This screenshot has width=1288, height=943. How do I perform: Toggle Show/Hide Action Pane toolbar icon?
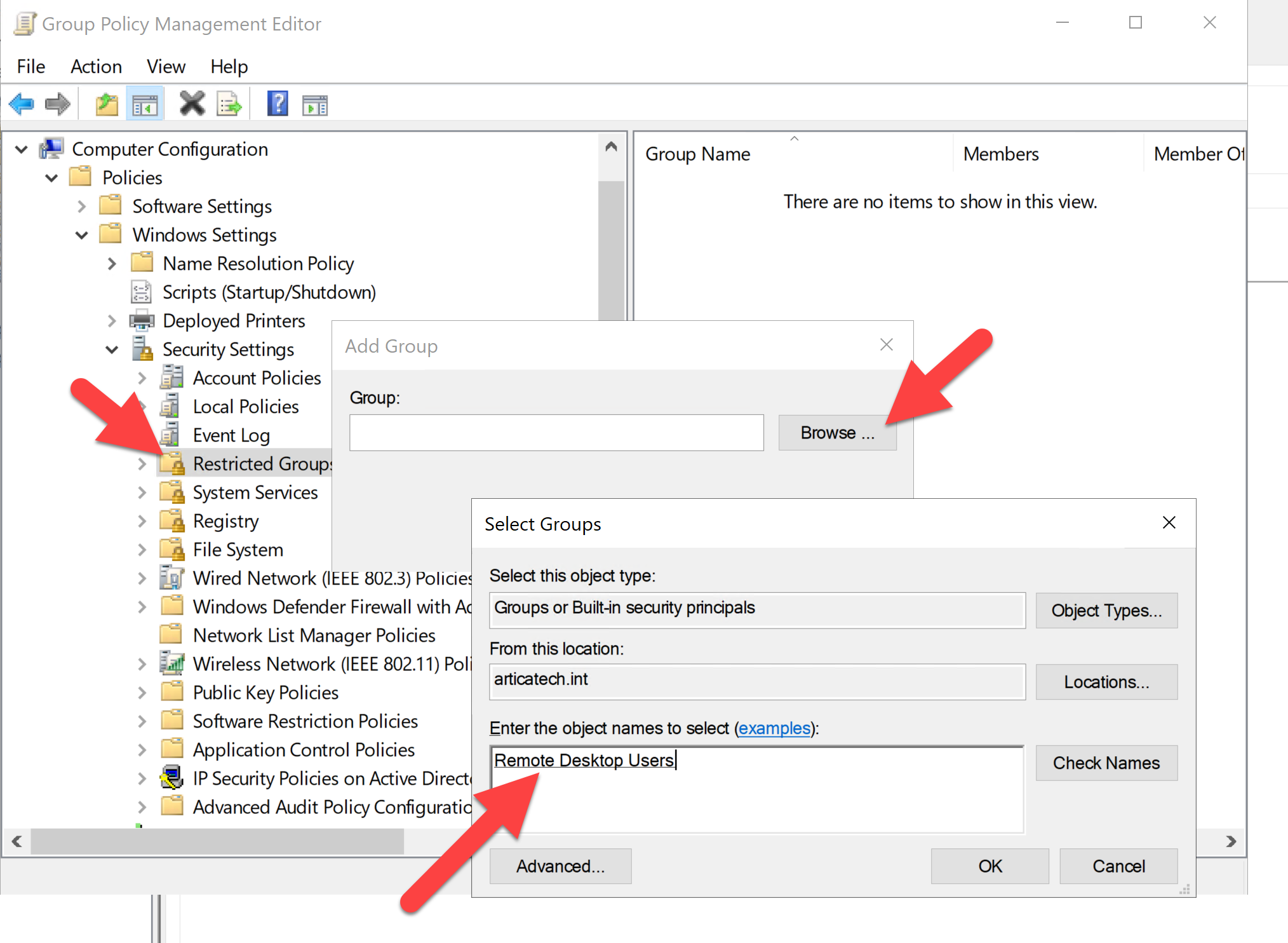315,104
